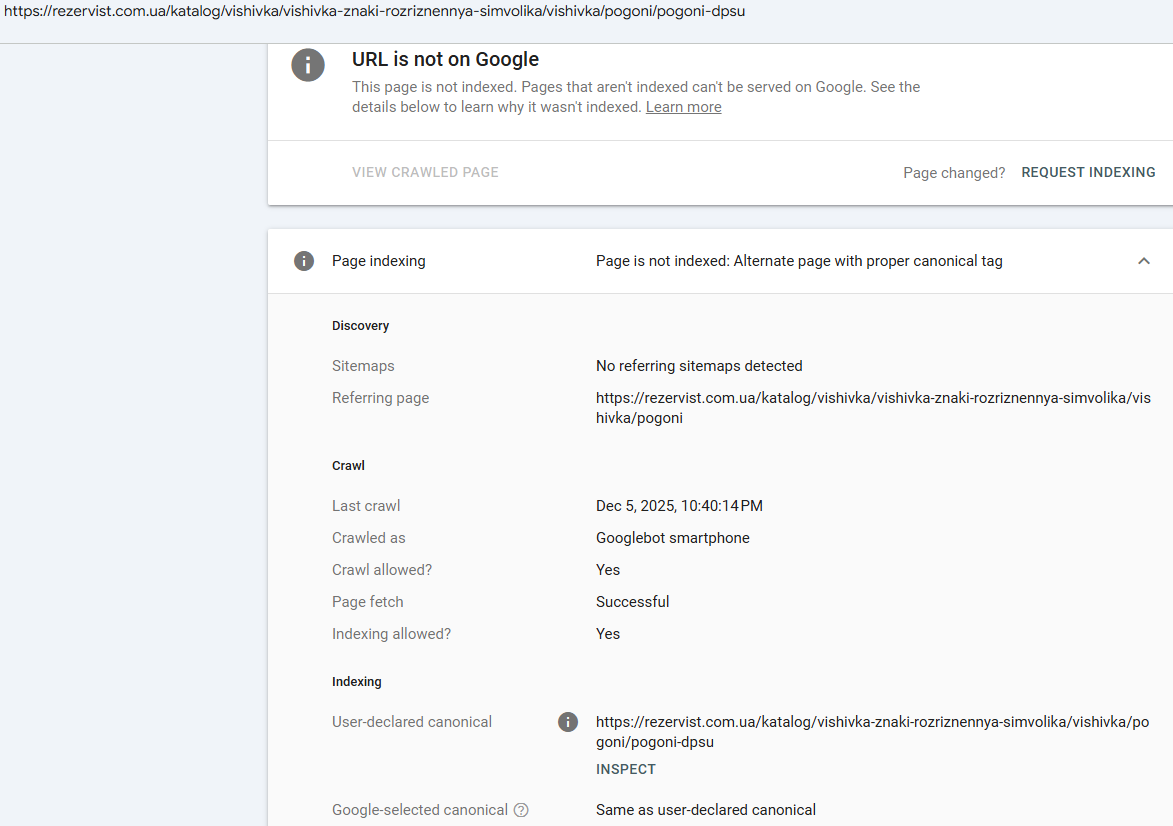Click the Last crawl date value
The height and width of the screenshot is (826, 1173).
(679, 506)
